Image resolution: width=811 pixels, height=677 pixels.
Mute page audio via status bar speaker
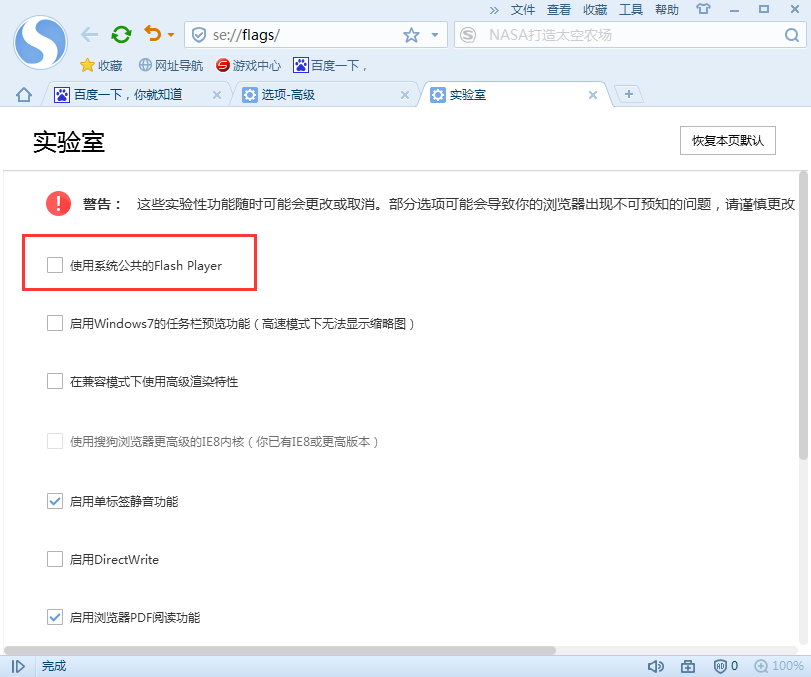[656, 665]
